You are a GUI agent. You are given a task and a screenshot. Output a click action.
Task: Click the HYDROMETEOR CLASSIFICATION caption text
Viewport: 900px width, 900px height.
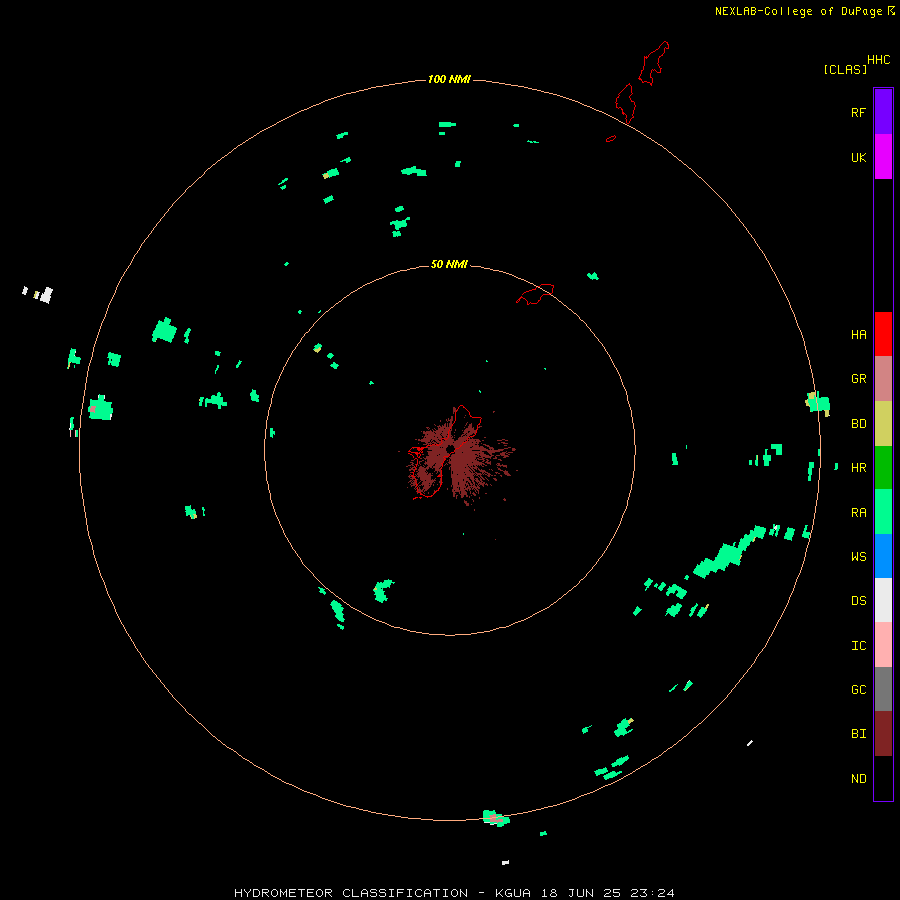point(351,893)
